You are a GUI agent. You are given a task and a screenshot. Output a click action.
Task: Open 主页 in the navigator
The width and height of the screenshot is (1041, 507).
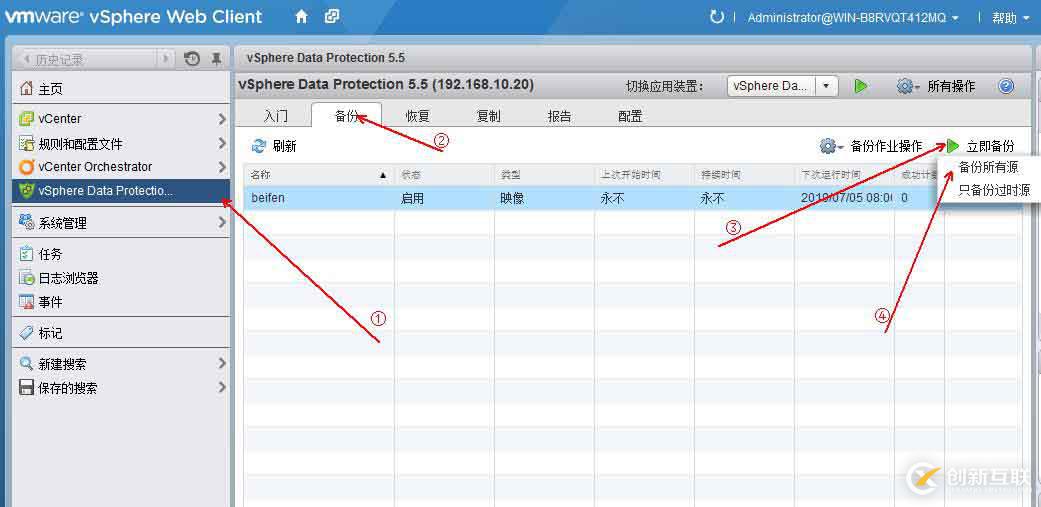(x=50, y=89)
